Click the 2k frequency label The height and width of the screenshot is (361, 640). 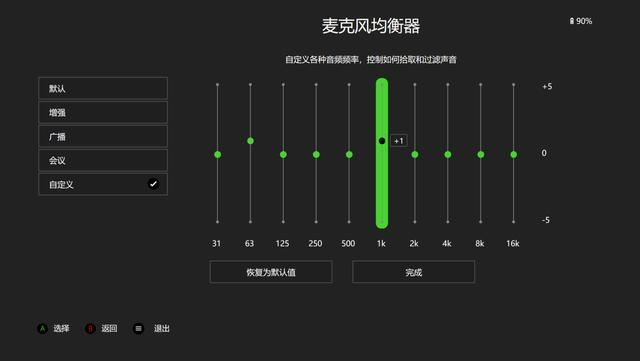(x=414, y=243)
